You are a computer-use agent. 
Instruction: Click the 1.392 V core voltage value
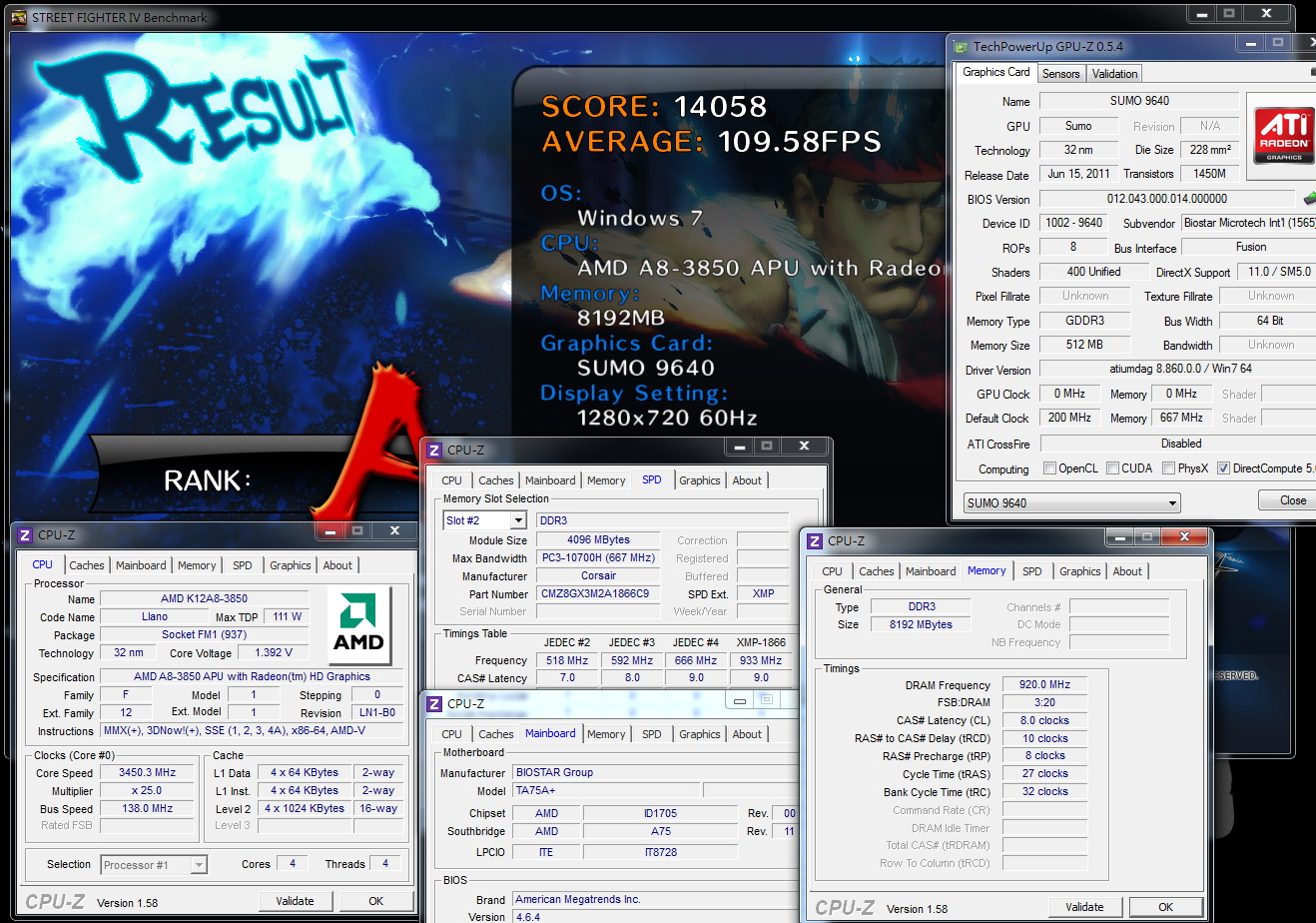pyautogui.click(x=274, y=652)
